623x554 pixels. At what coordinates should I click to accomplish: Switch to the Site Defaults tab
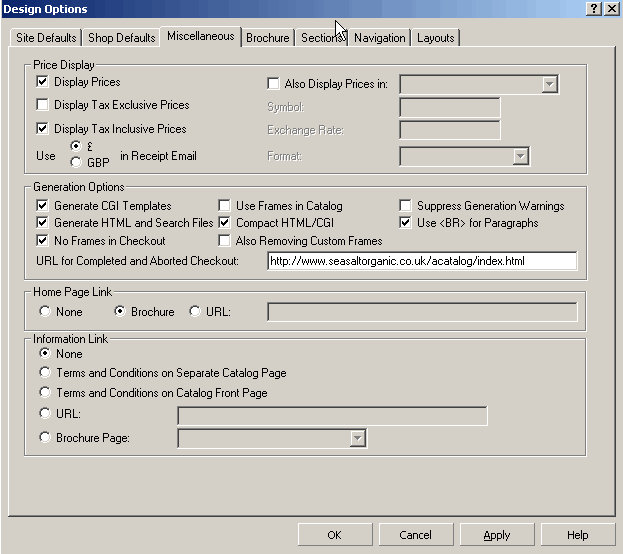pyautogui.click(x=44, y=38)
